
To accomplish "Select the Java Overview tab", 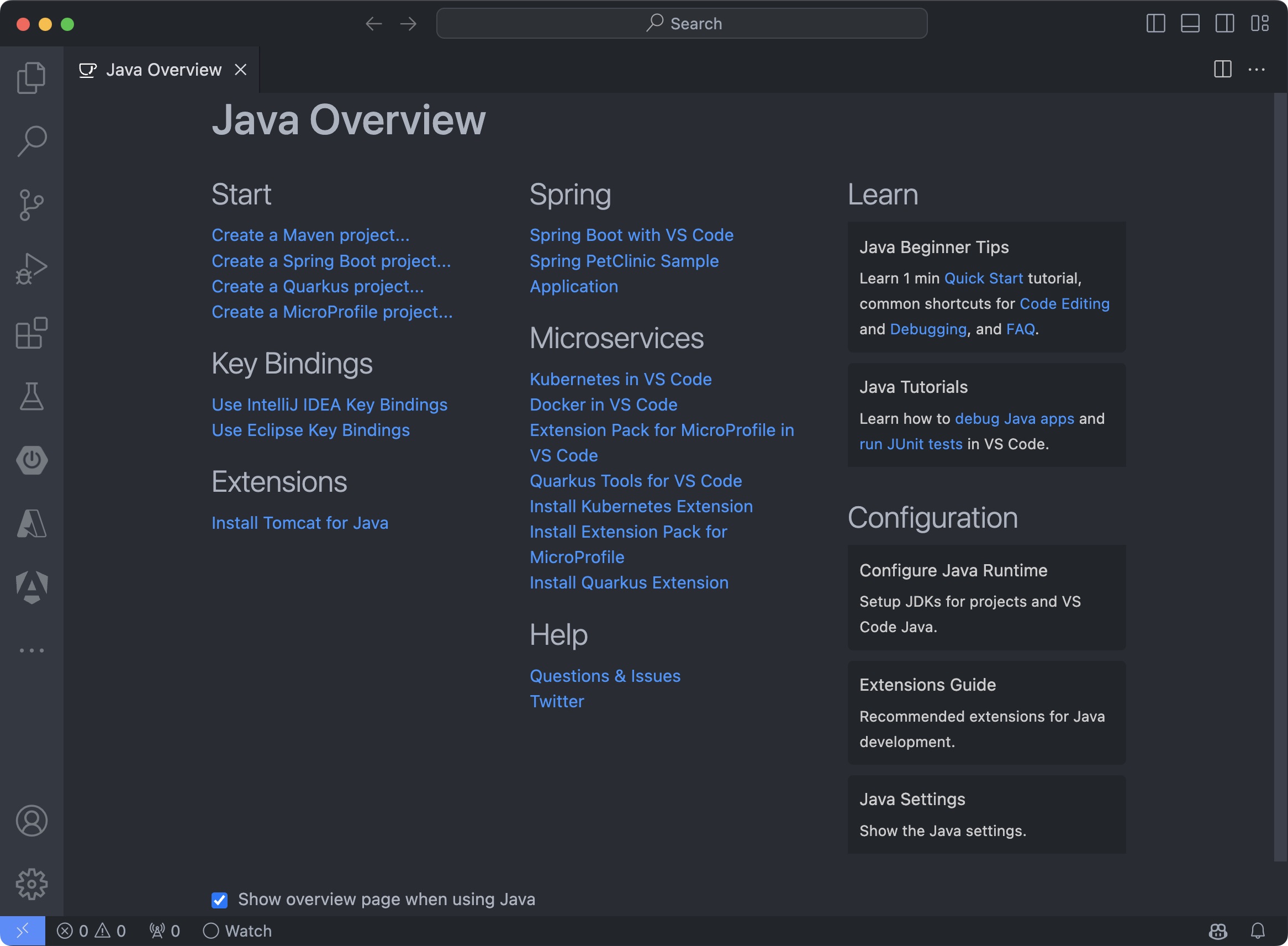I will tap(163, 69).
